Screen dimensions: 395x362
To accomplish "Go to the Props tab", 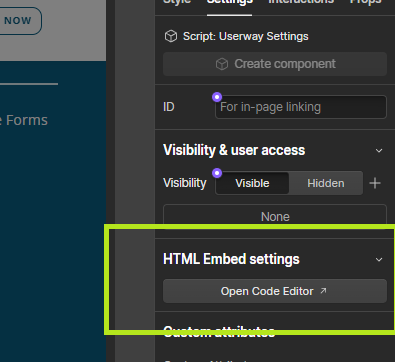I will pyautogui.click(x=365, y=2).
